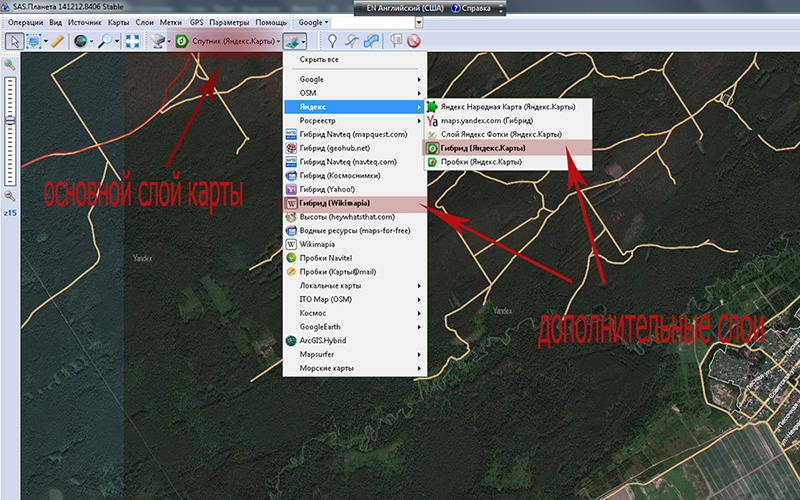Image resolution: width=800 pixels, height=500 pixels.
Task: Activate the rectangular selection tool
Action: coord(34,41)
